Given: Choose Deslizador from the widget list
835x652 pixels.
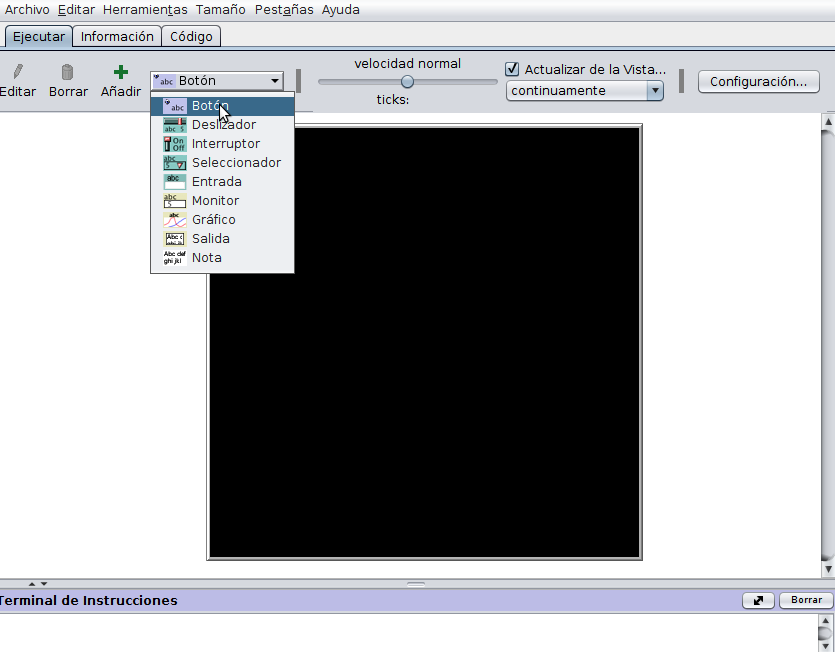Looking at the screenshot, I should (222, 125).
